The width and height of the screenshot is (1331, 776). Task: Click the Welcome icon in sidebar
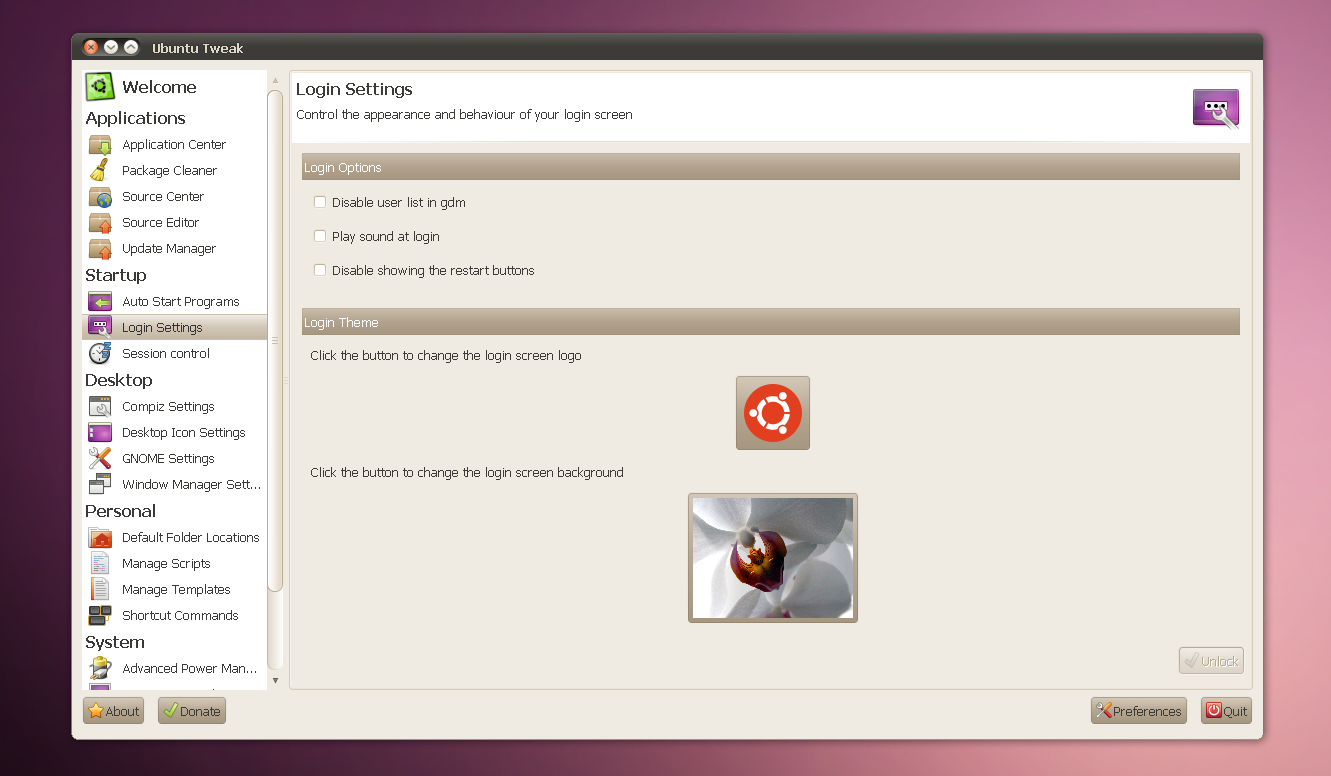point(100,87)
